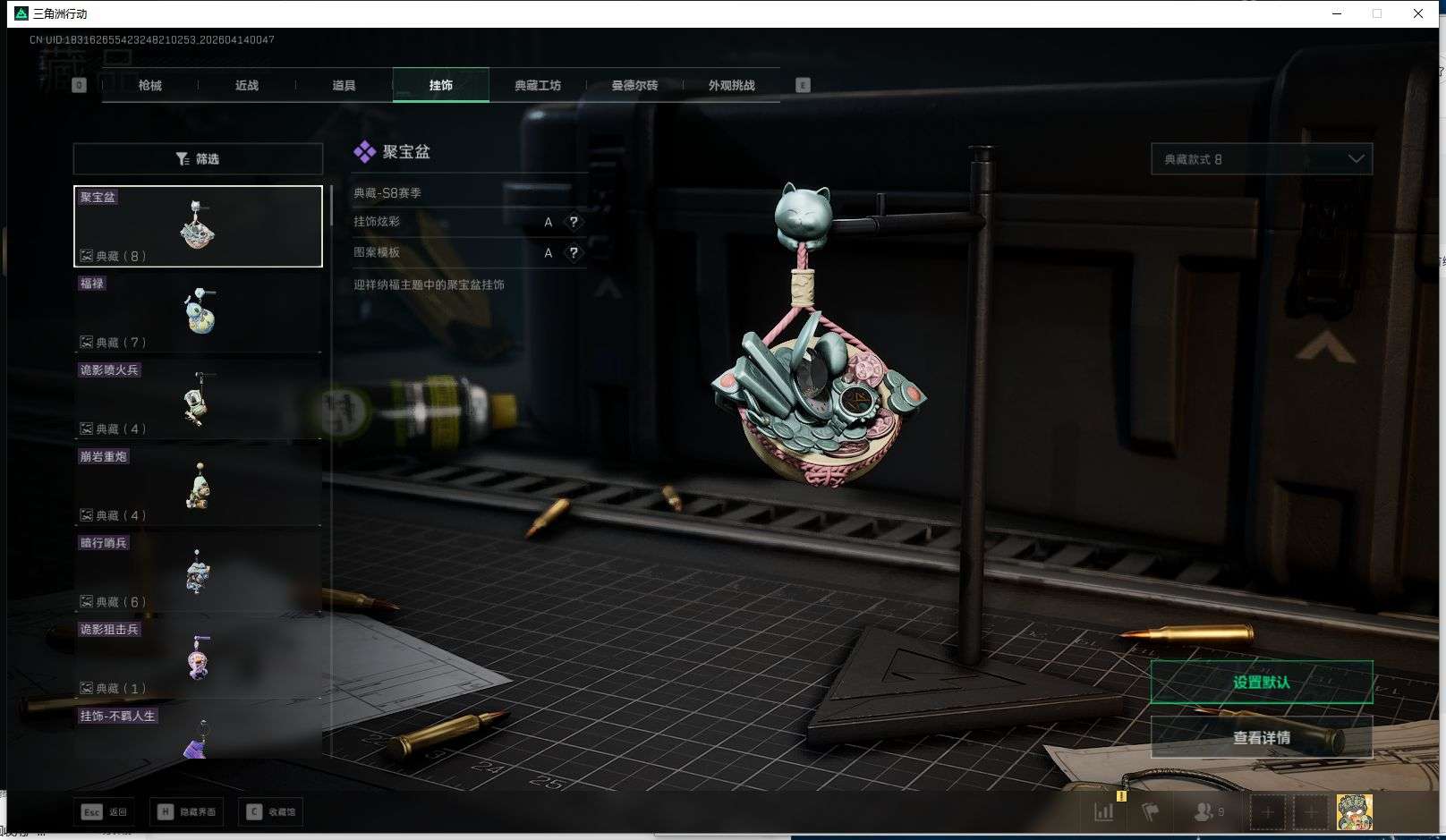Open the 筛选 filter control
Screen dimensions: 1446x840
coord(198,158)
